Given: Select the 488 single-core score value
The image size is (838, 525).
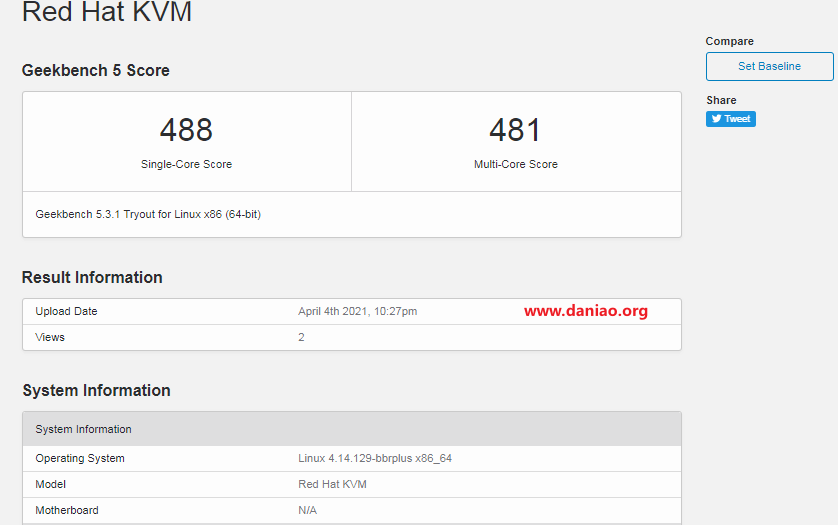Looking at the screenshot, I should (x=187, y=130).
